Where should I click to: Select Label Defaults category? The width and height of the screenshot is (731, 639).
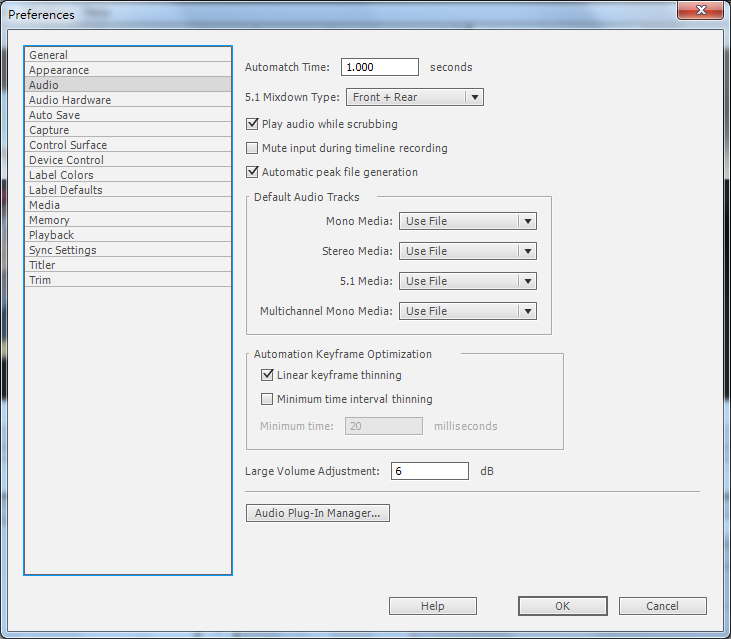click(x=128, y=190)
